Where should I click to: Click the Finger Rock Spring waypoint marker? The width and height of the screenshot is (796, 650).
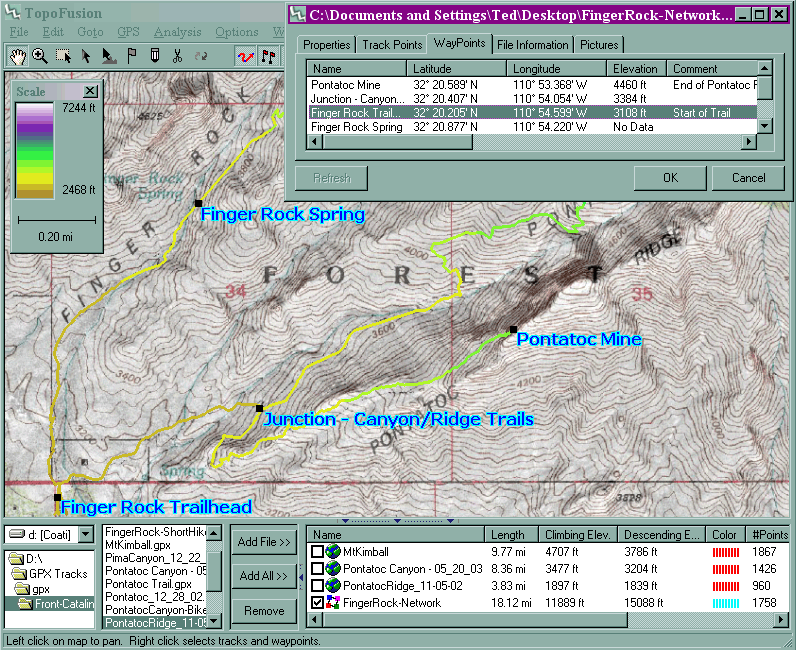click(x=198, y=203)
